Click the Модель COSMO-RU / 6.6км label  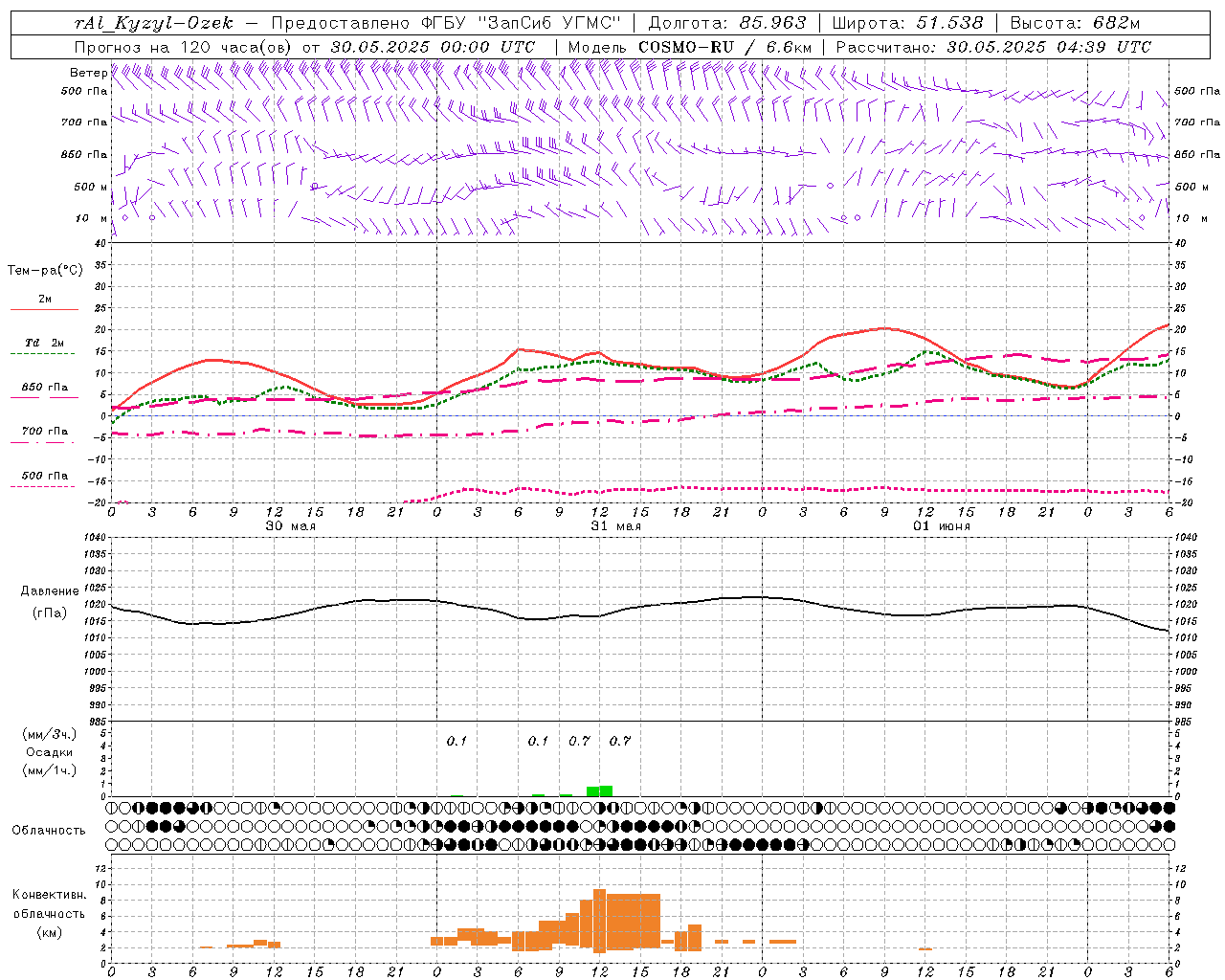point(690,46)
